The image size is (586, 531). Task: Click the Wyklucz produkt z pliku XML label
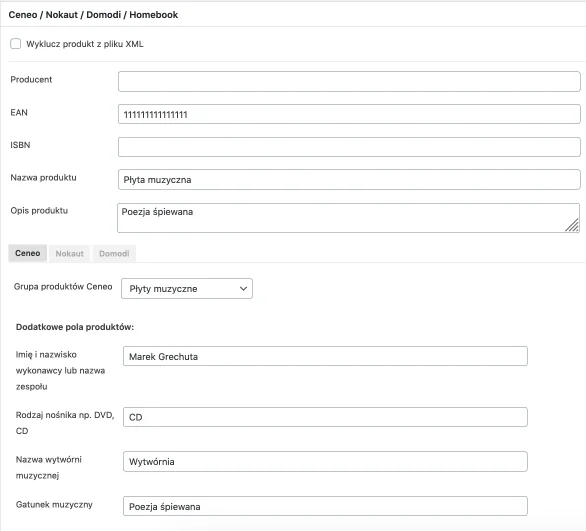pyautogui.click(x=85, y=44)
